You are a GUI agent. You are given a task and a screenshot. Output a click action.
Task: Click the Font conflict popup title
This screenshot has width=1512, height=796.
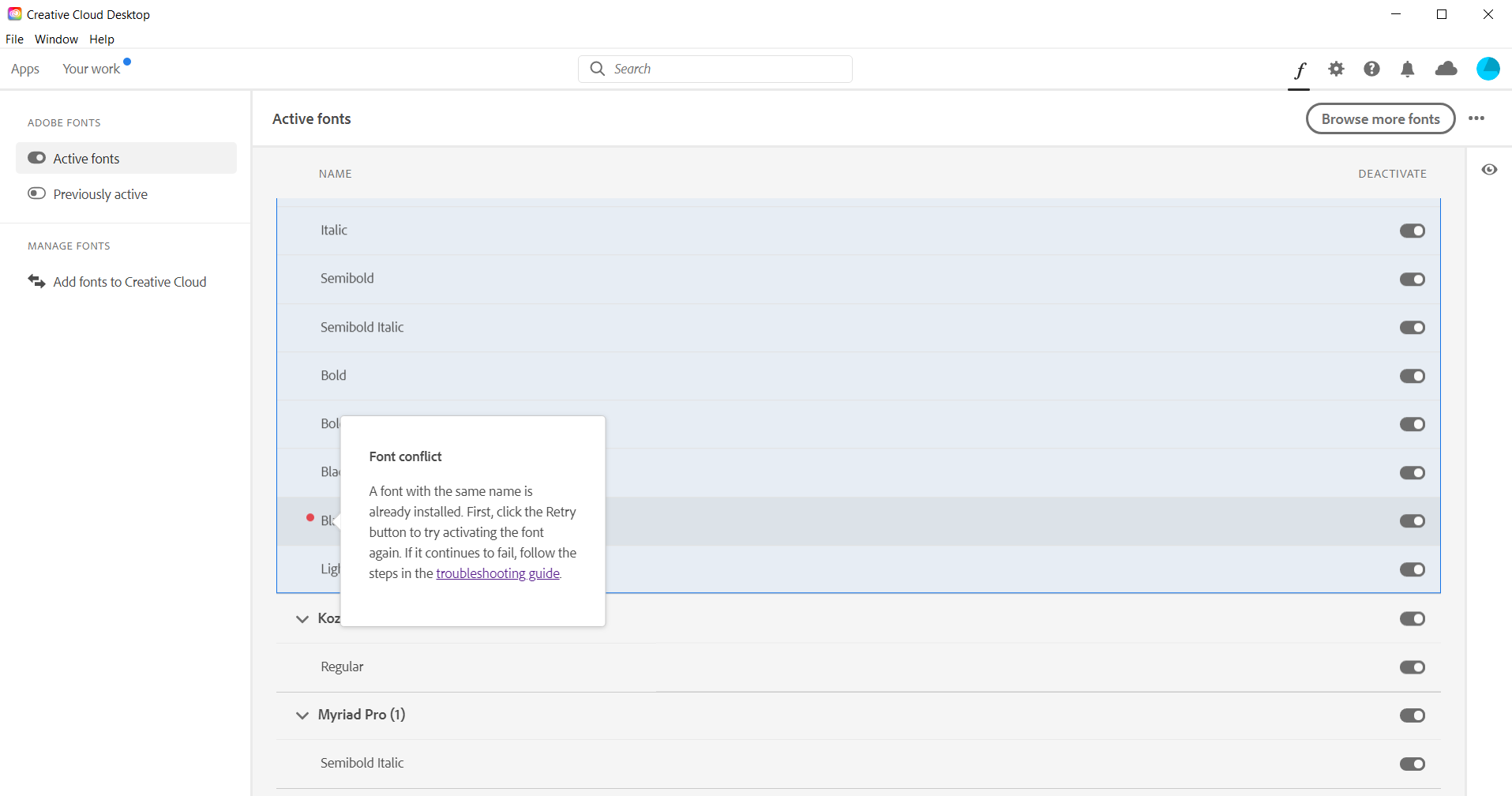pyautogui.click(x=405, y=456)
